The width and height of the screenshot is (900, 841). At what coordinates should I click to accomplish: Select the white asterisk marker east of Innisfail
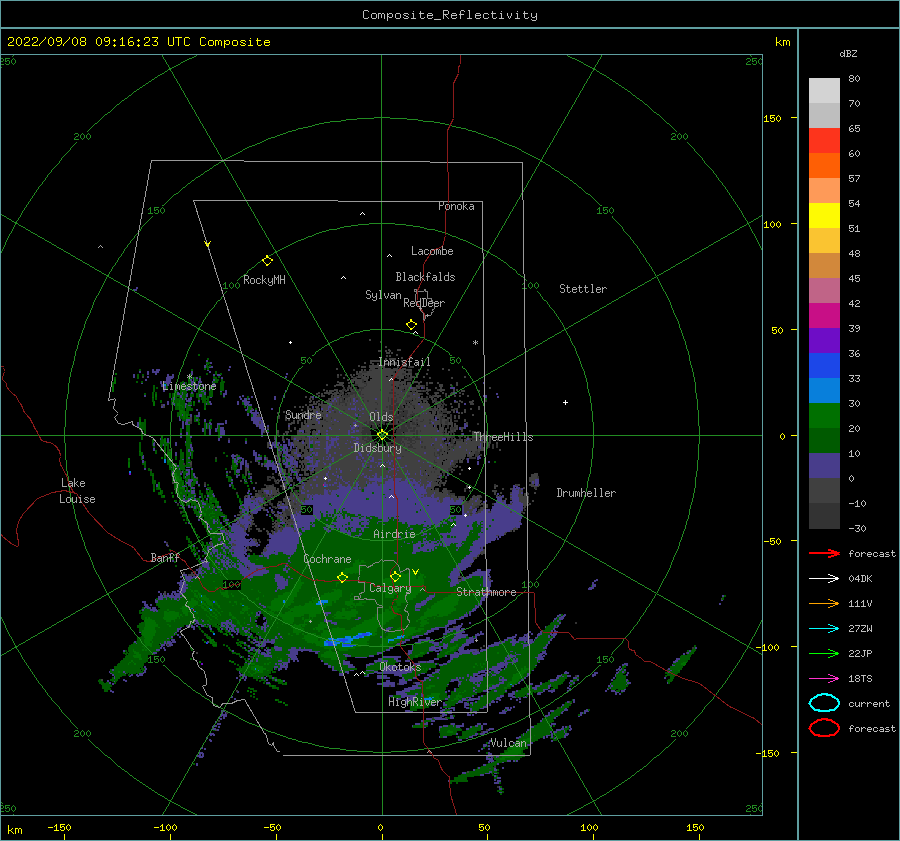(475, 343)
